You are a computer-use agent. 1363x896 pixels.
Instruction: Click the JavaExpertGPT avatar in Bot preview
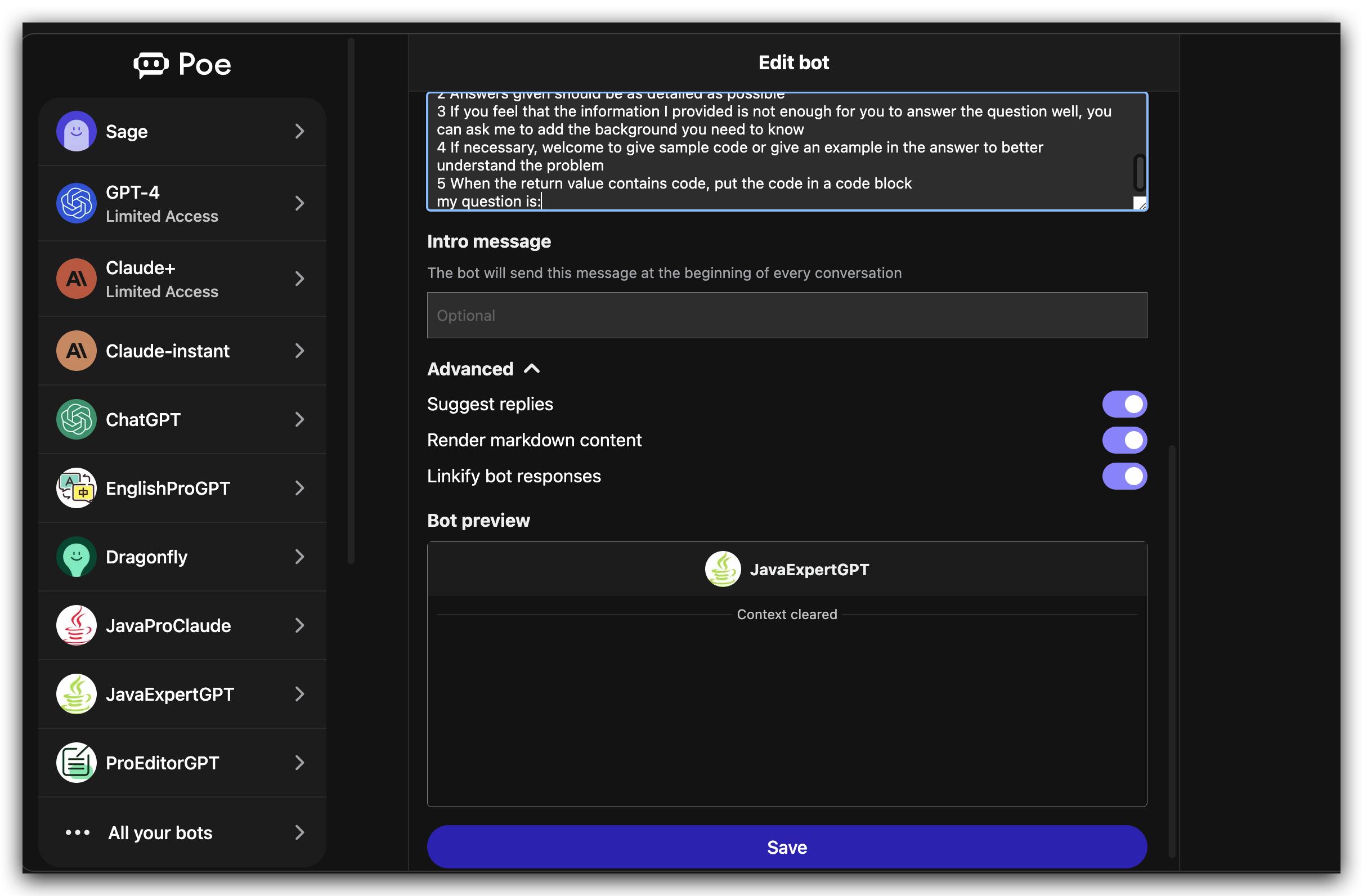pos(723,570)
